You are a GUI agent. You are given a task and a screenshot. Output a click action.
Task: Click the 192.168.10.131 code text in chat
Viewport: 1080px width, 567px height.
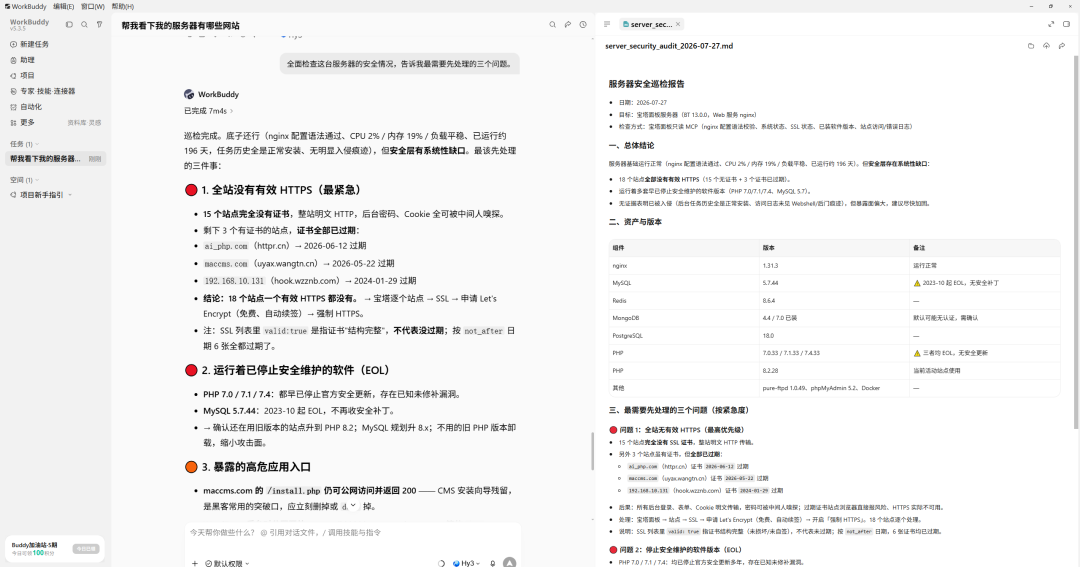(234, 281)
